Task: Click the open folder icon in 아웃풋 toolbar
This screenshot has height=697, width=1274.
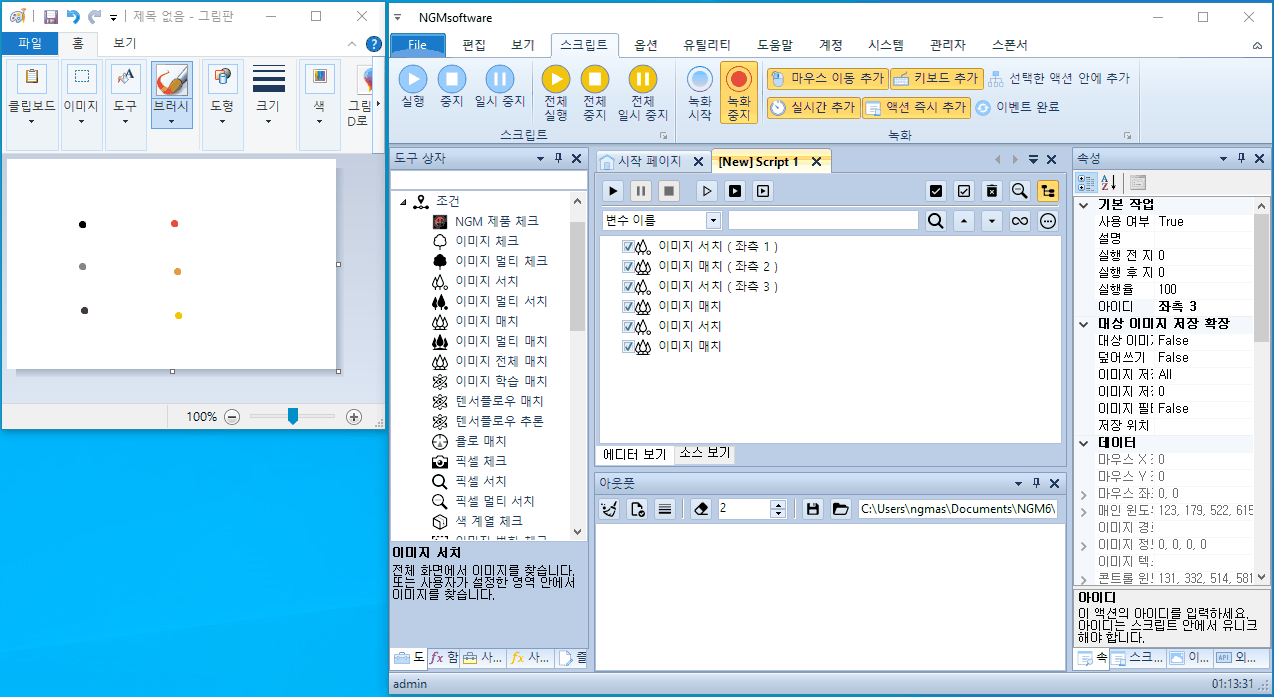Action: pyautogui.click(x=841, y=509)
